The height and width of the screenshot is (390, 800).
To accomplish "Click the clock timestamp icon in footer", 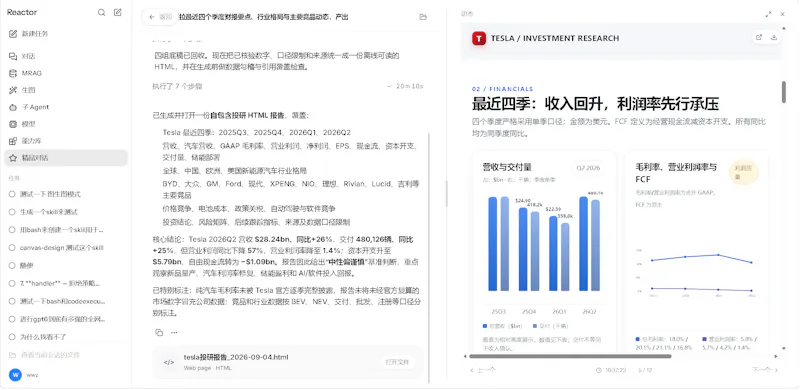I will [598, 370].
